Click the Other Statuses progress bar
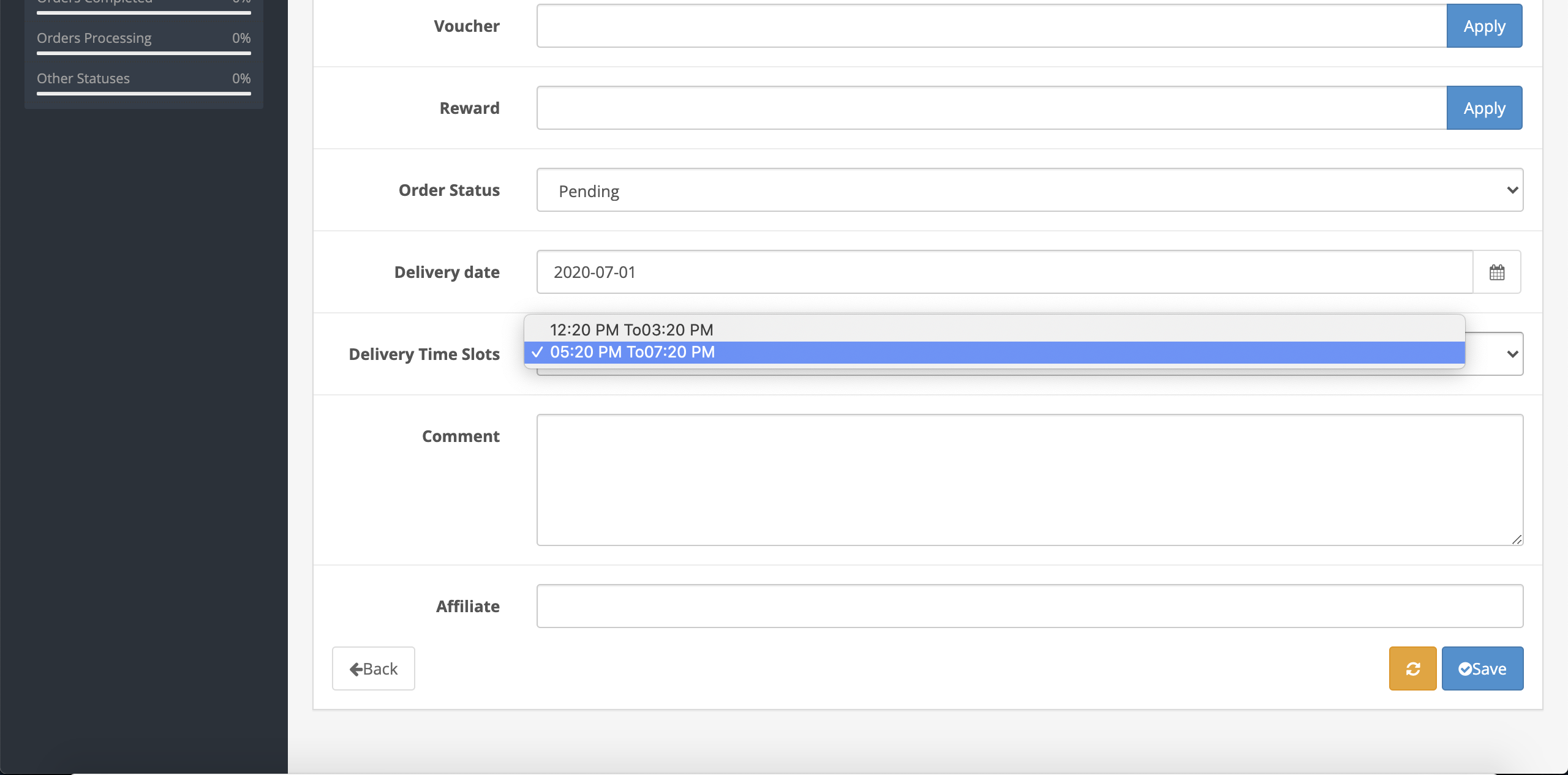 click(144, 94)
